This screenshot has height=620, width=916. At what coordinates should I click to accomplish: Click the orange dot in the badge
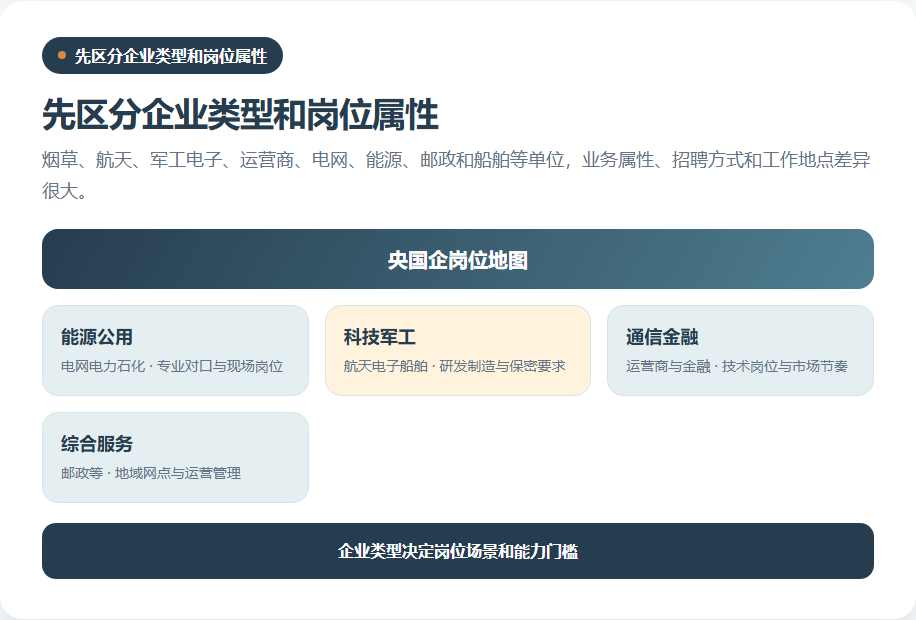pos(62,56)
